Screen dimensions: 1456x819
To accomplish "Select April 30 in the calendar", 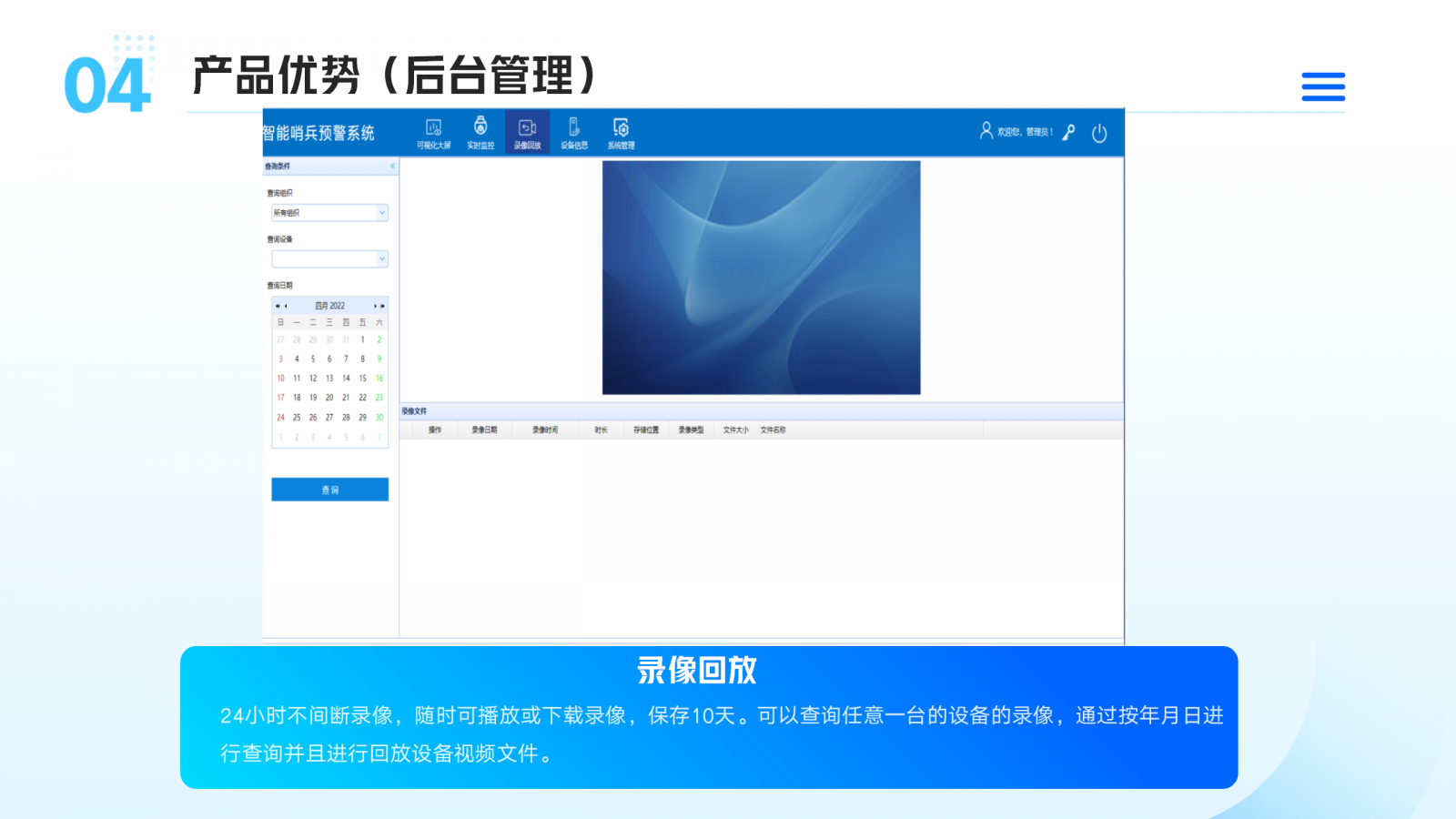I will point(379,418).
